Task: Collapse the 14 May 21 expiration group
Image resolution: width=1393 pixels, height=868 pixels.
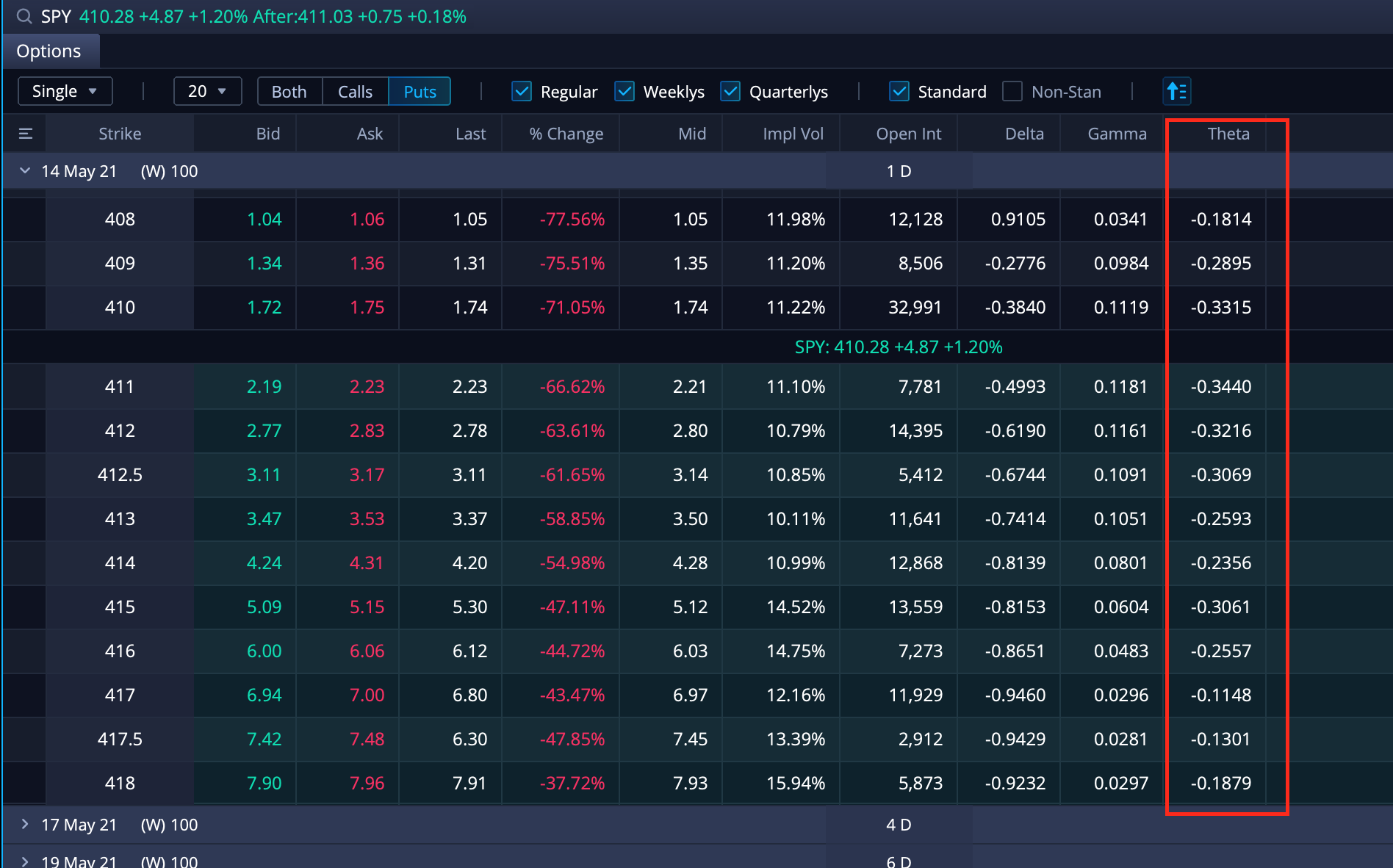Action: [x=25, y=170]
